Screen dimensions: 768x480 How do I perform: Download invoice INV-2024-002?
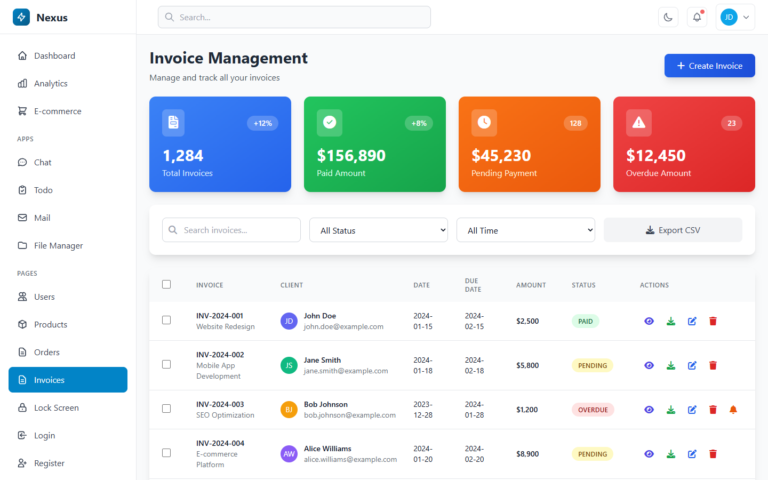pyautogui.click(x=671, y=365)
